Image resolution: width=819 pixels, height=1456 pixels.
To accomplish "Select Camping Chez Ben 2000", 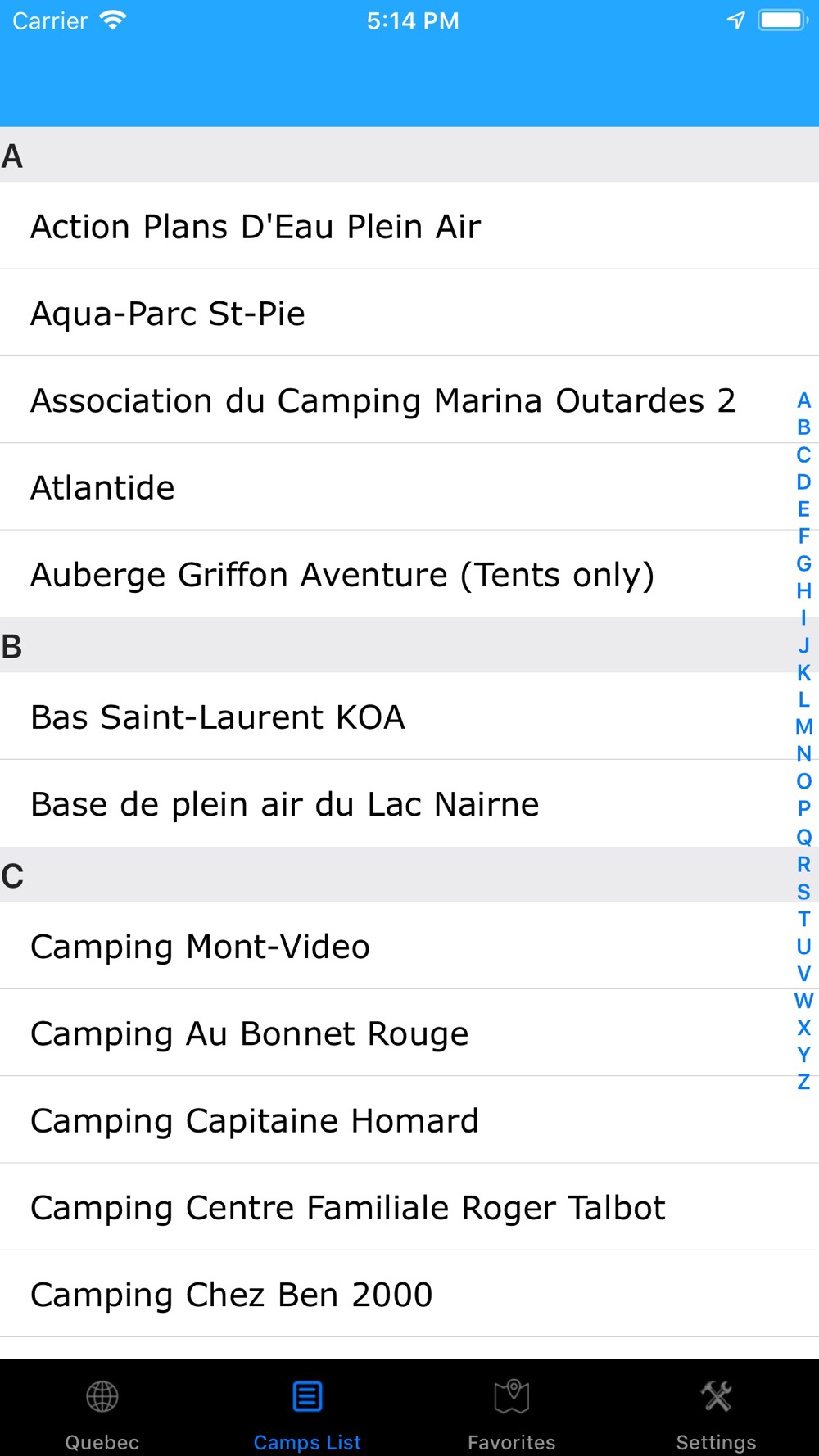I will click(232, 1295).
